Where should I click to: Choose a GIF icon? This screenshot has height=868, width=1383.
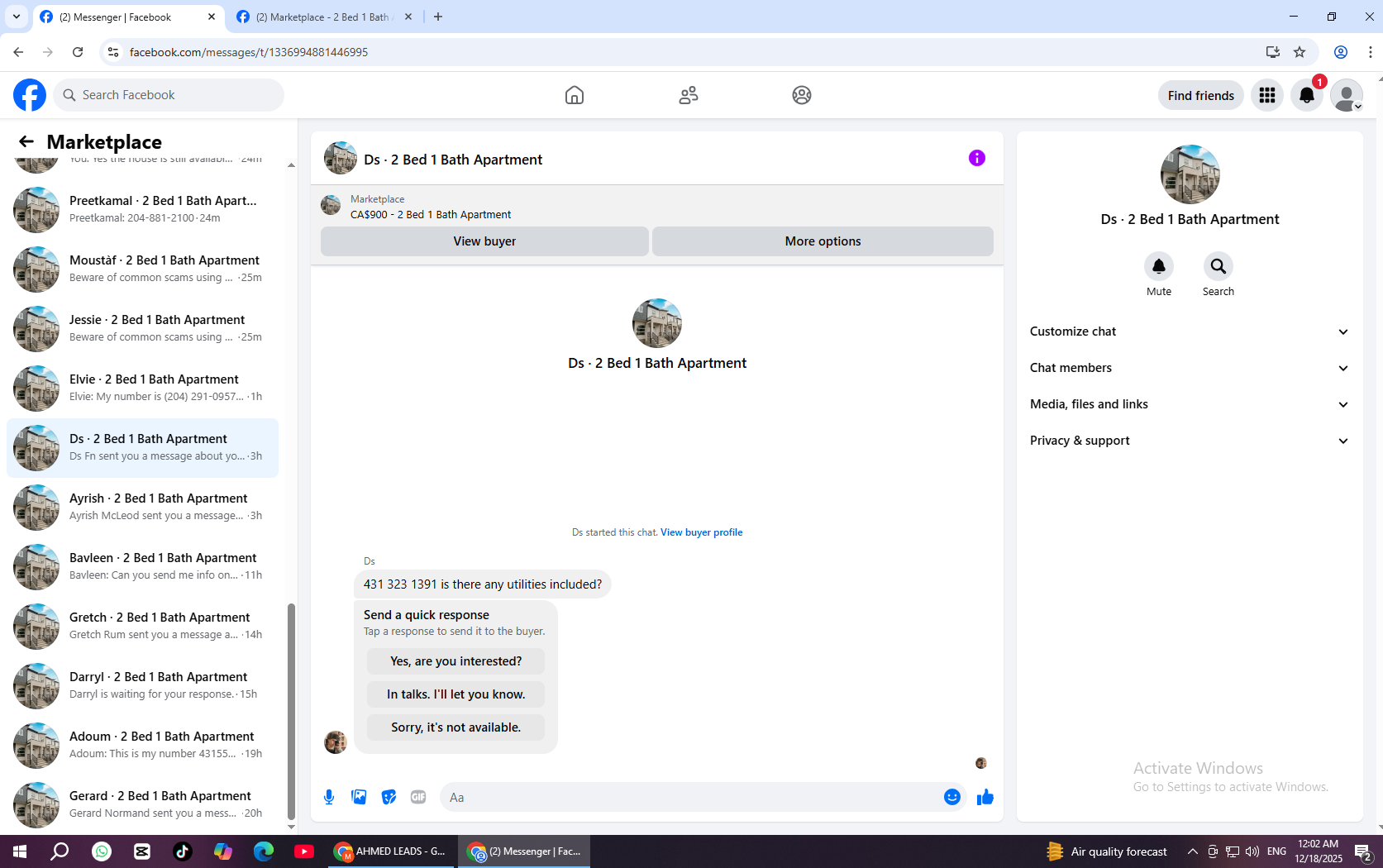(x=418, y=797)
